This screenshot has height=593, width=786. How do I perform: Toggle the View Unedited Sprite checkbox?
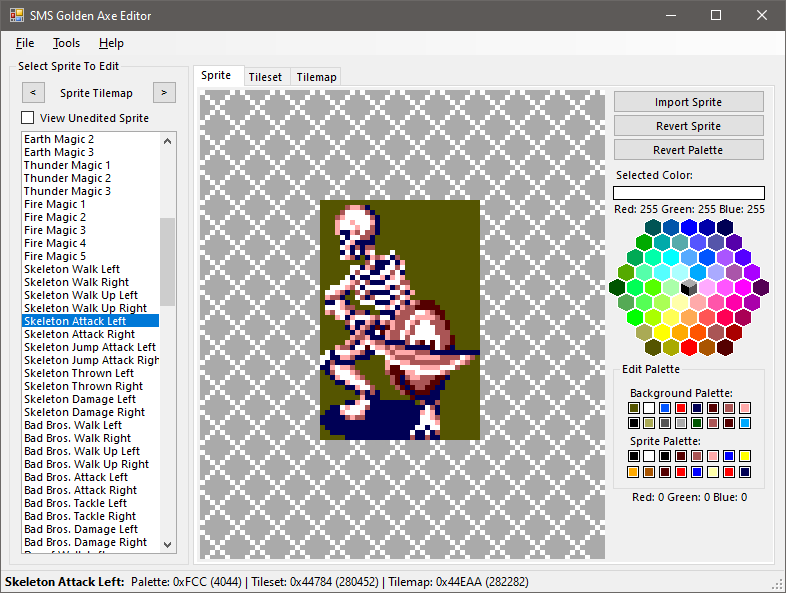[x=28, y=118]
